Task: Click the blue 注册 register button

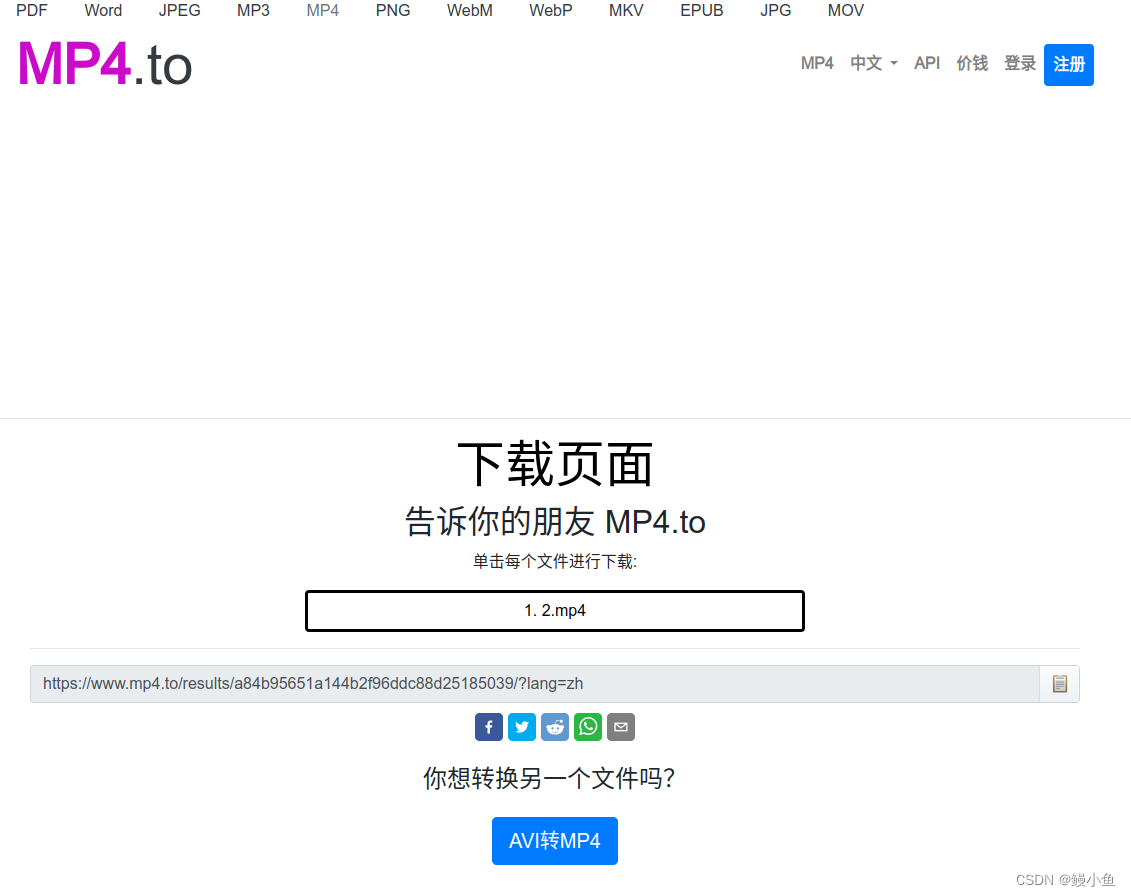Action: tap(1068, 65)
